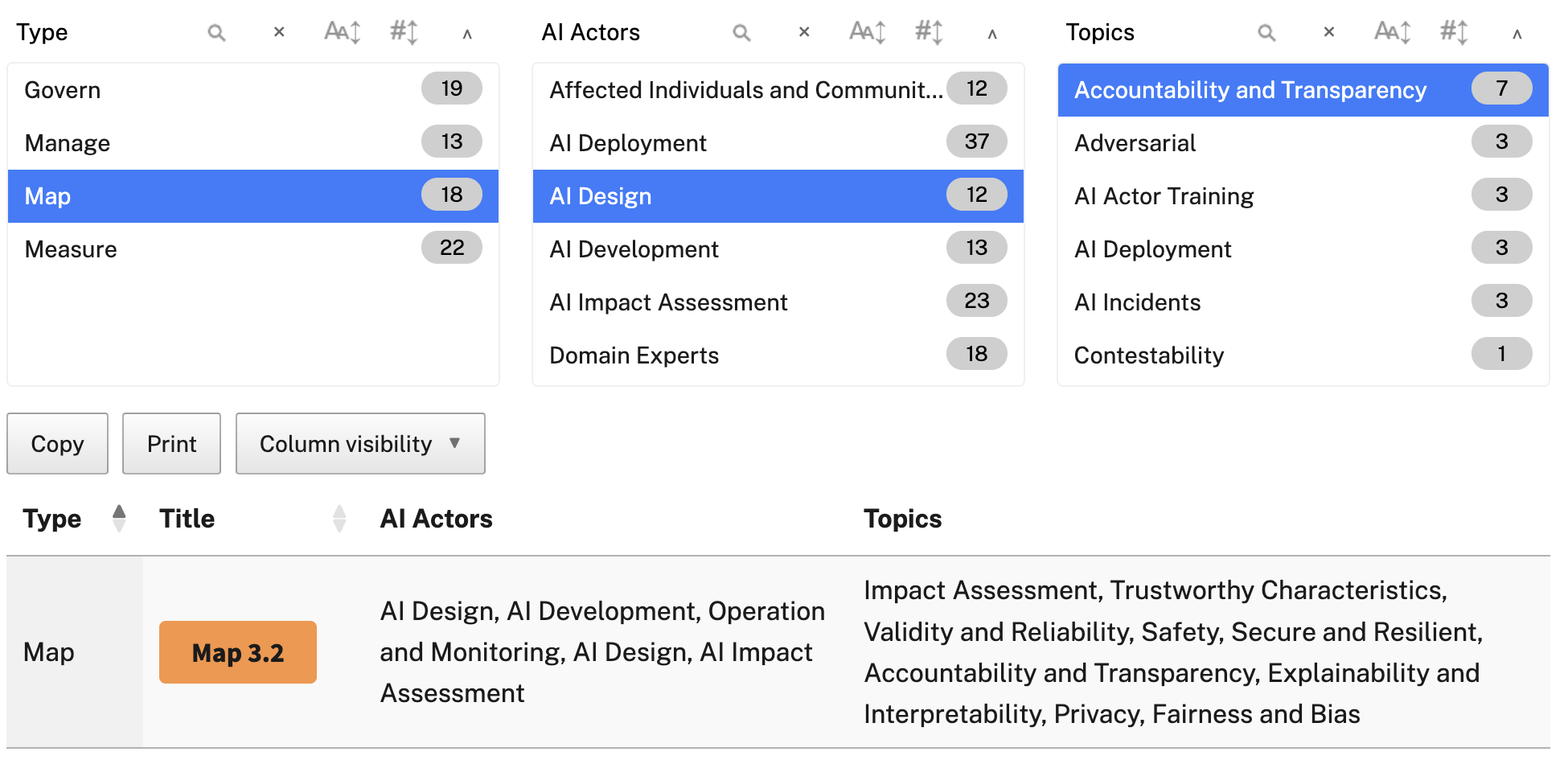Click the Print button

171,444
